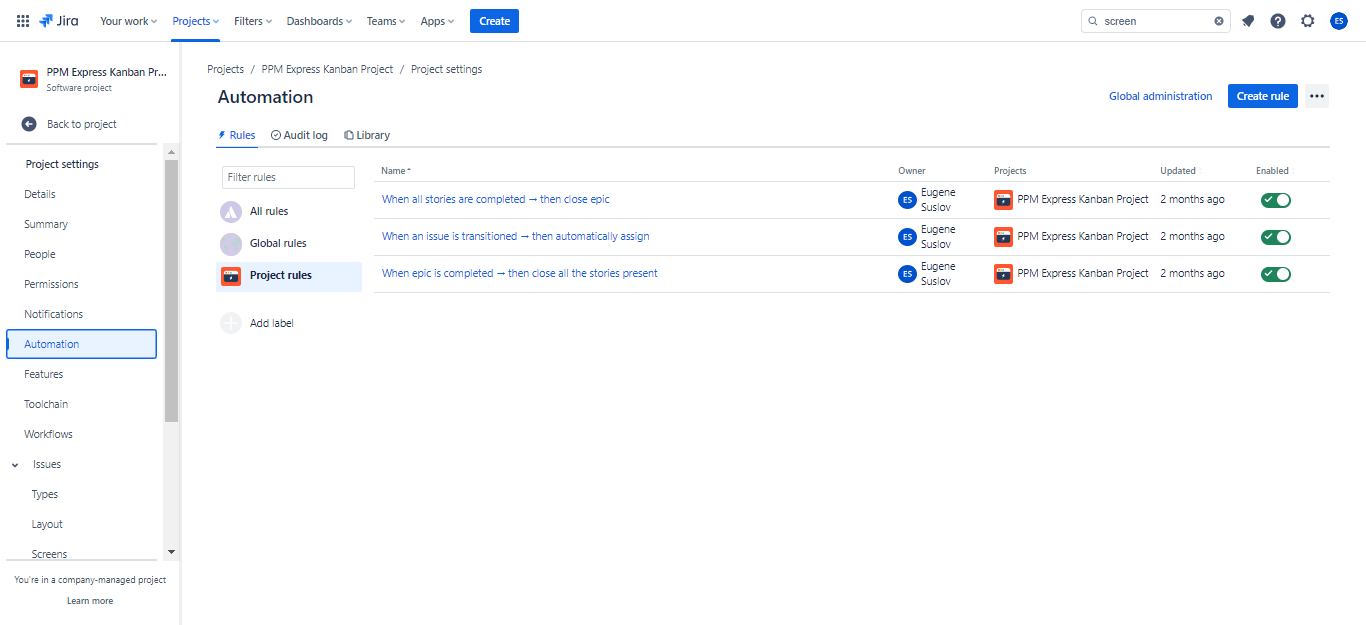Open the ES profile avatar menu
The height and width of the screenshot is (625, 1366).
point(1339,21)
